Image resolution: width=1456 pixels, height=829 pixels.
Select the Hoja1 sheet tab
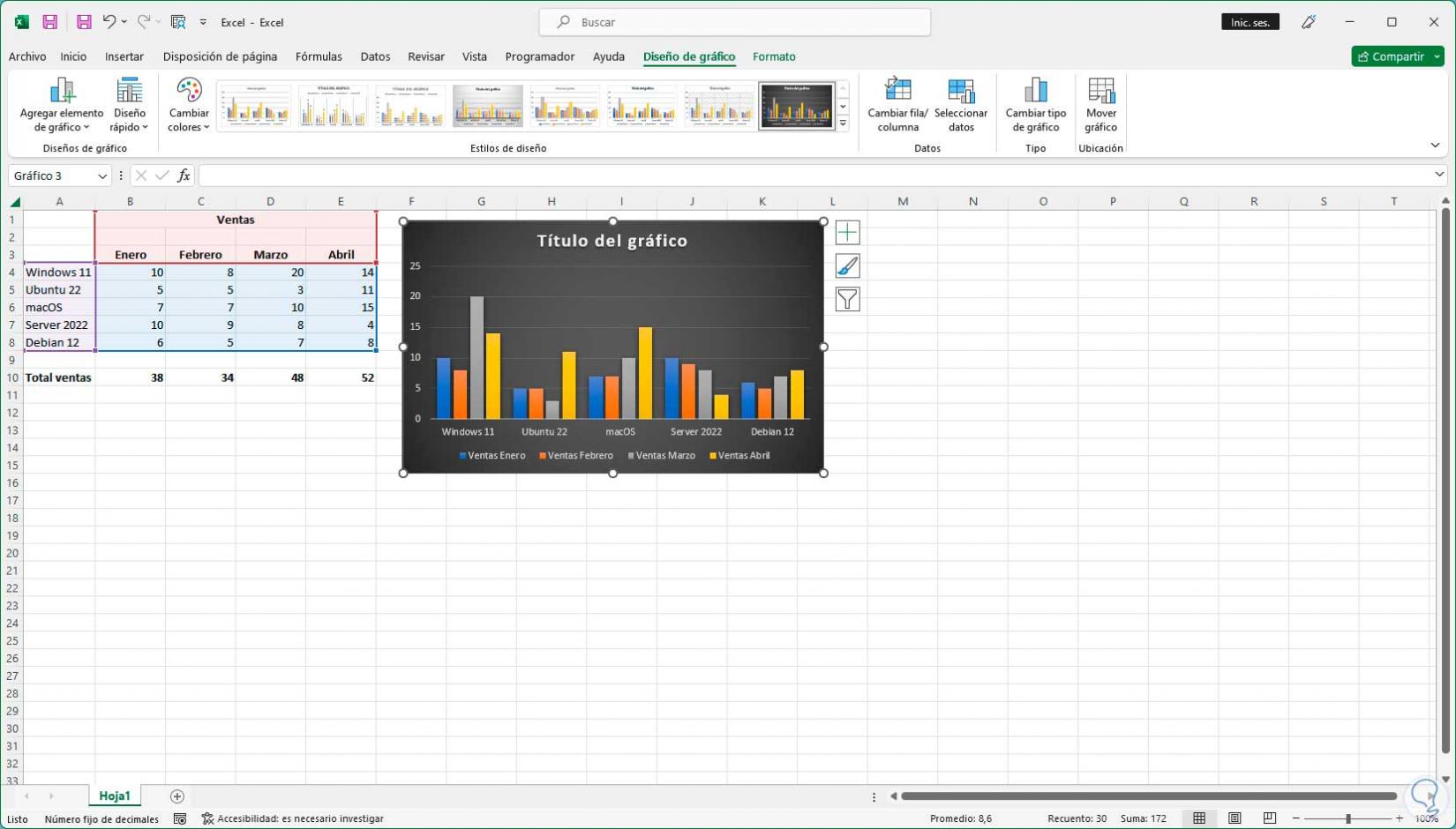(x=115, y=795)
